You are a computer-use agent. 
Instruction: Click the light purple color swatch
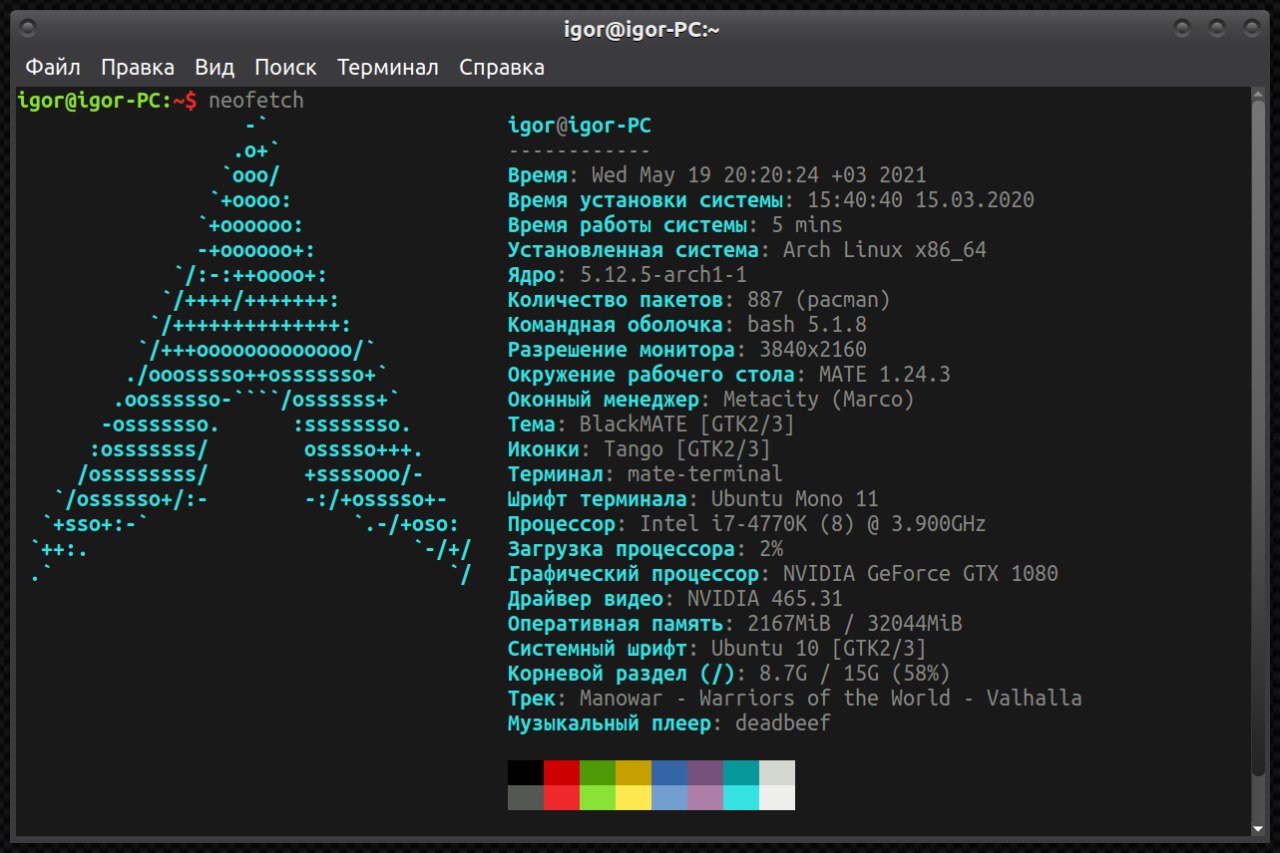tap(706, 797)
